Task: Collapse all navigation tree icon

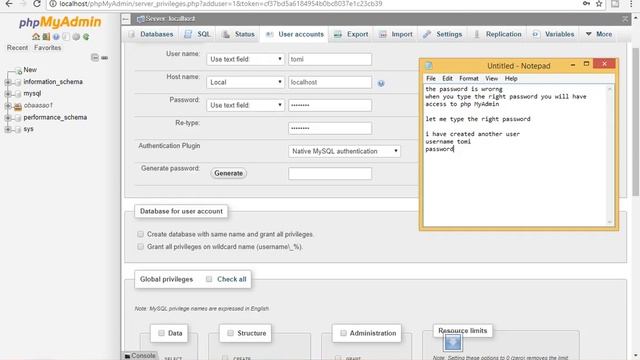Action: pyautogui.click(x=95, y=58)
